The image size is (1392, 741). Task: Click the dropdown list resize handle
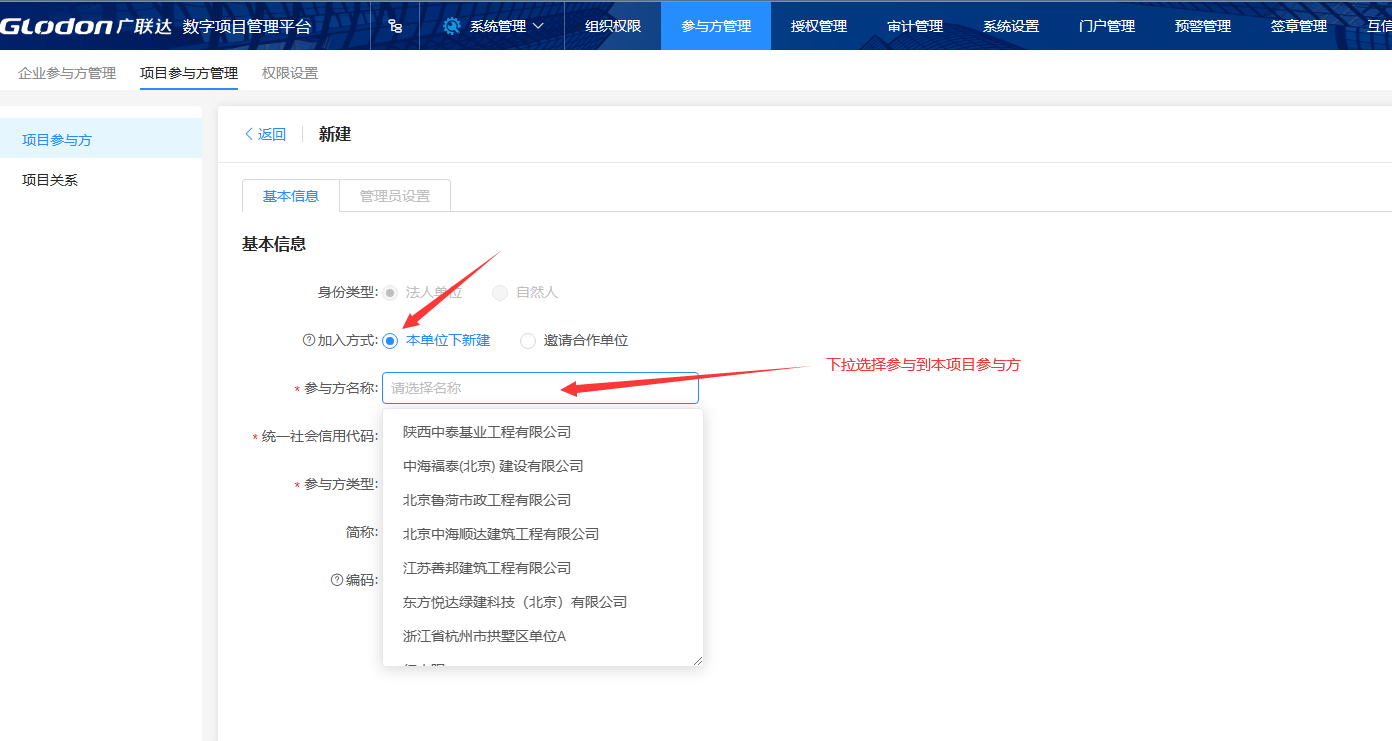pos(697,660)
